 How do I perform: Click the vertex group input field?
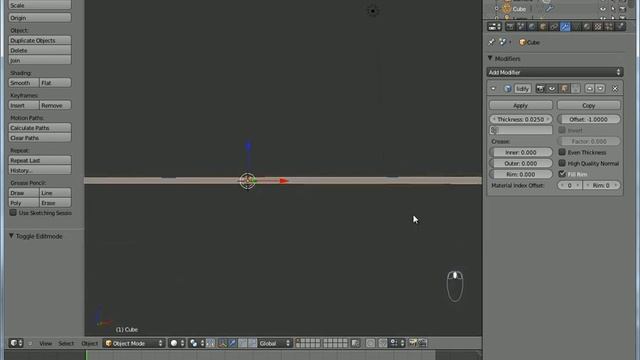click(x=520, y=130)
